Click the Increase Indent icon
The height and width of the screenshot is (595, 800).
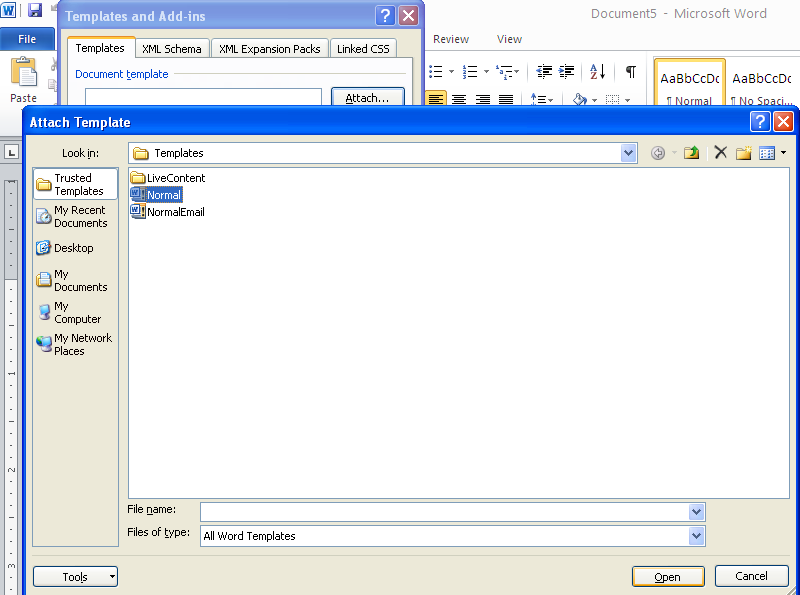566,71
